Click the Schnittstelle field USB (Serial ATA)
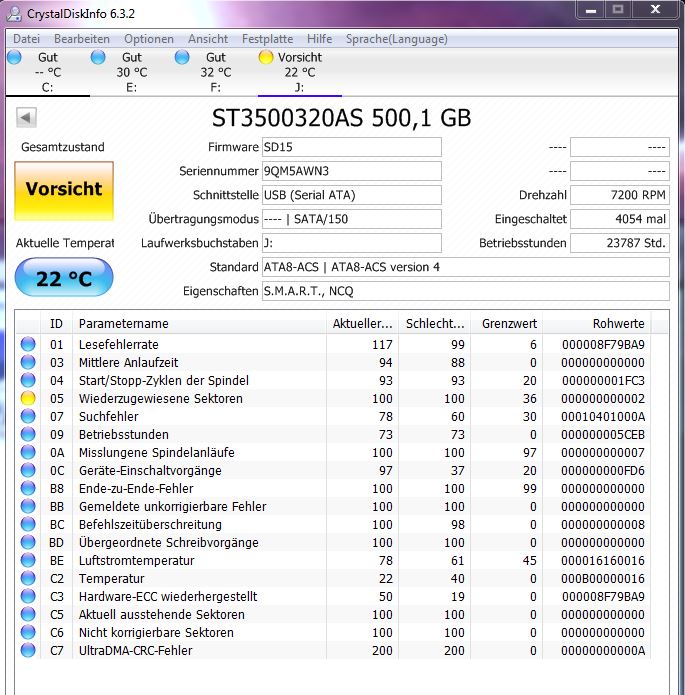 [352, 195]
